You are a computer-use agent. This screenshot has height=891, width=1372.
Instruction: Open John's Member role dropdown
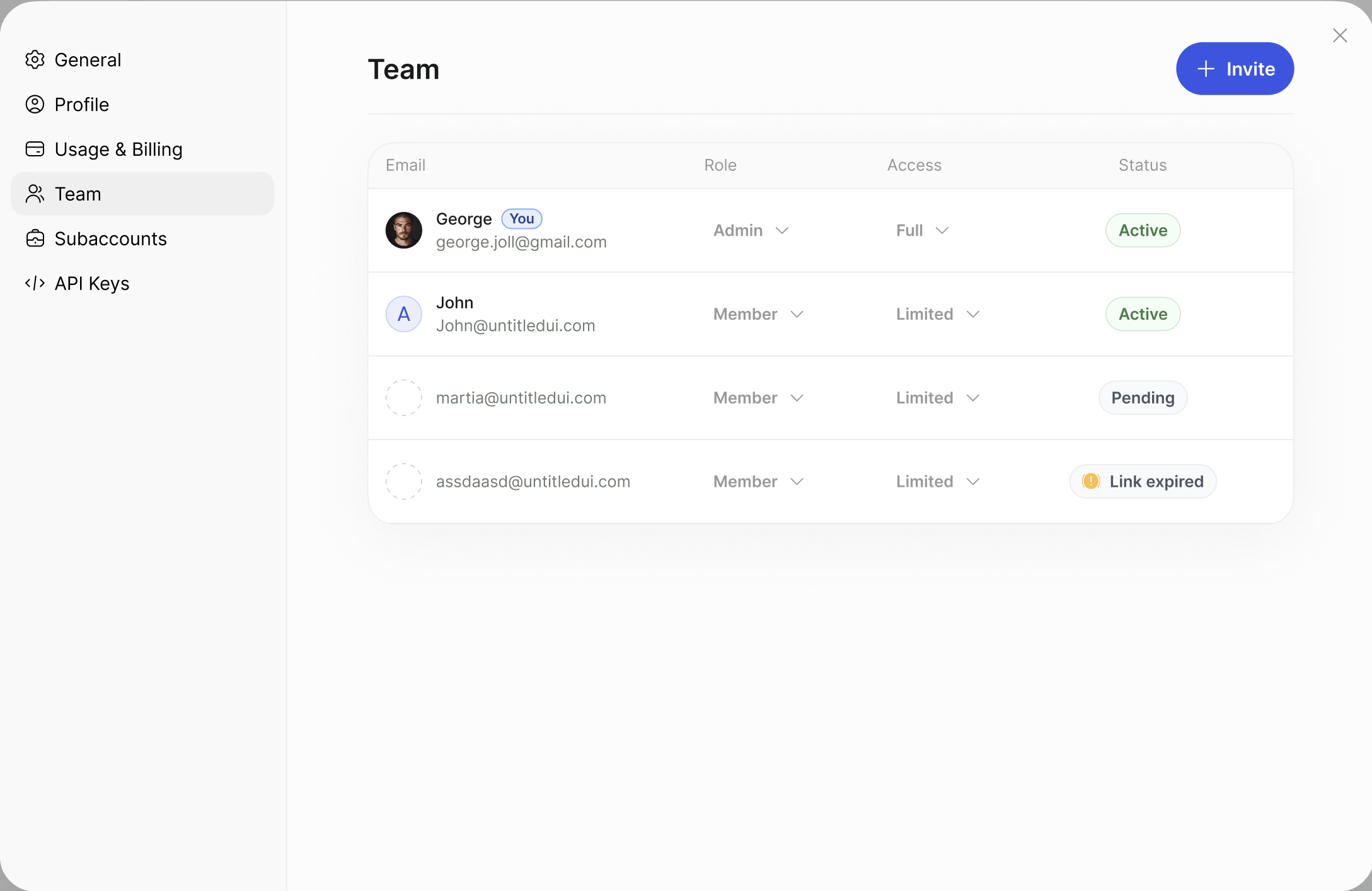point(759,315)
